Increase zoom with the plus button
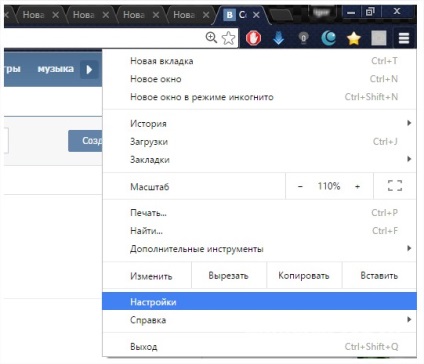The width and height of the screenshot is (424, 364). (x=357, y=186)
